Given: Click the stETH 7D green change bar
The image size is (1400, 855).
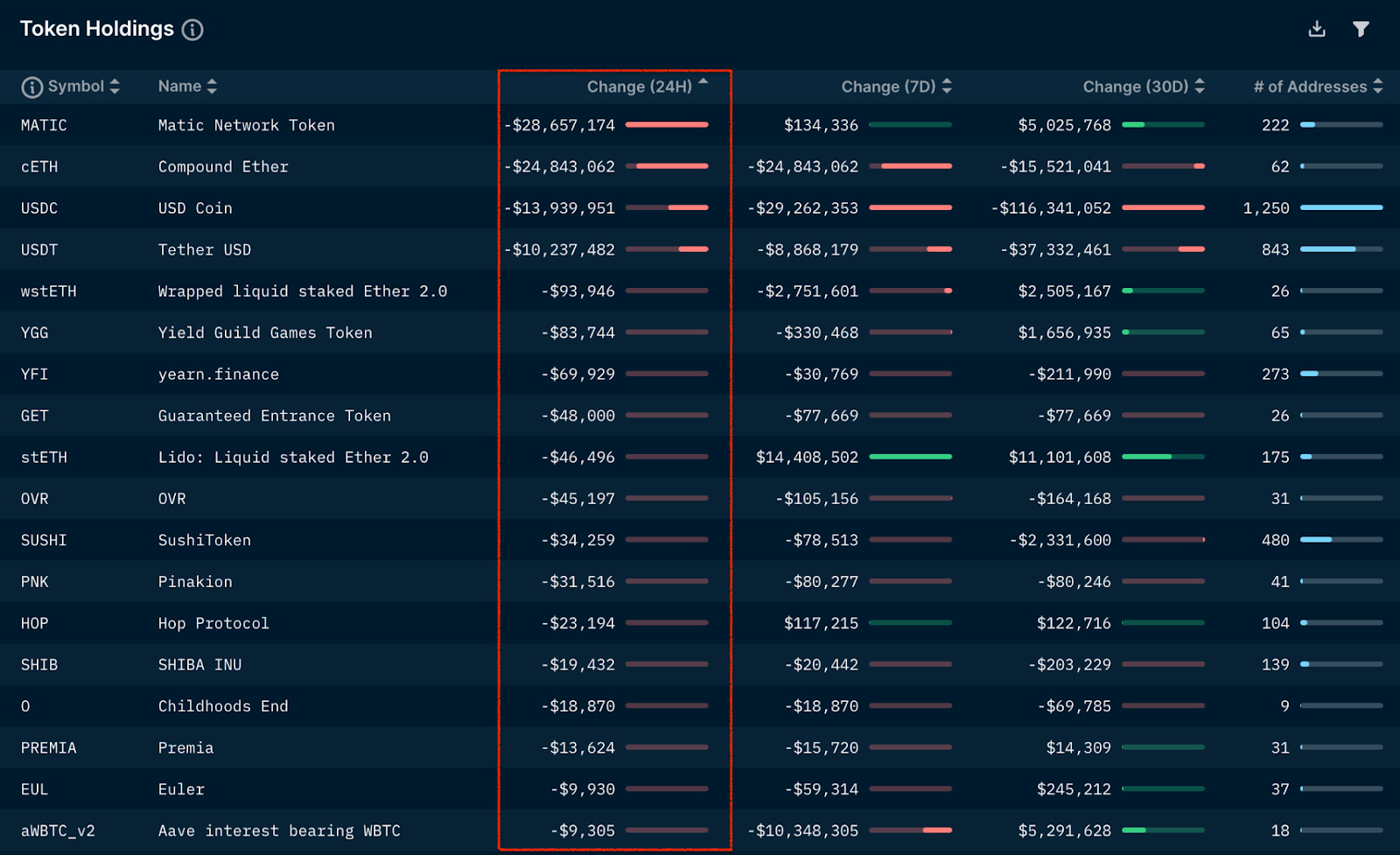Looking at the screenshot, I should tap(910, 457).
